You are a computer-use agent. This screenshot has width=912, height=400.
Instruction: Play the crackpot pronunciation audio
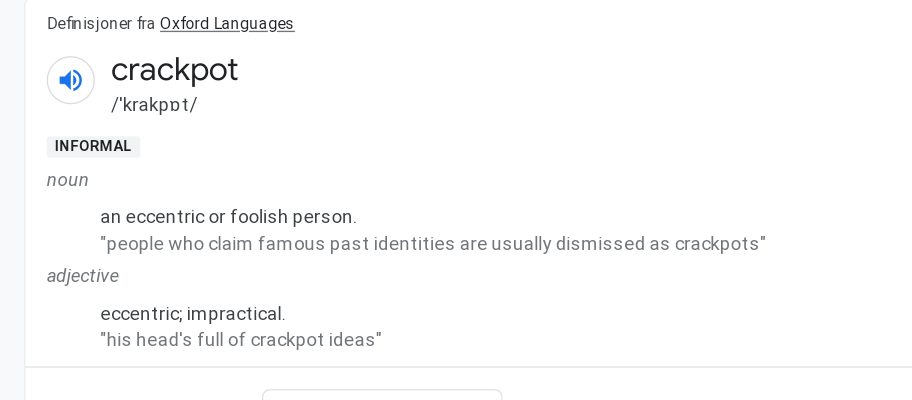[x=71, y=80]
